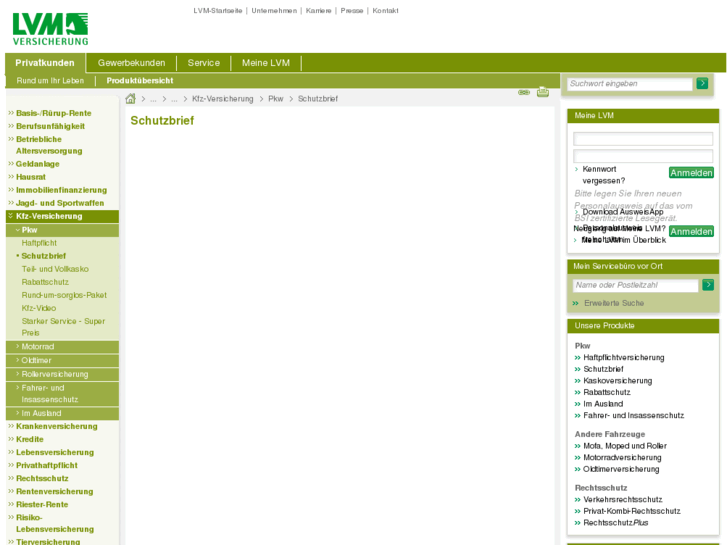Expand the Motorrad sidebar section
The height and width of the screenshot is (545, 727).
[62, 346]
